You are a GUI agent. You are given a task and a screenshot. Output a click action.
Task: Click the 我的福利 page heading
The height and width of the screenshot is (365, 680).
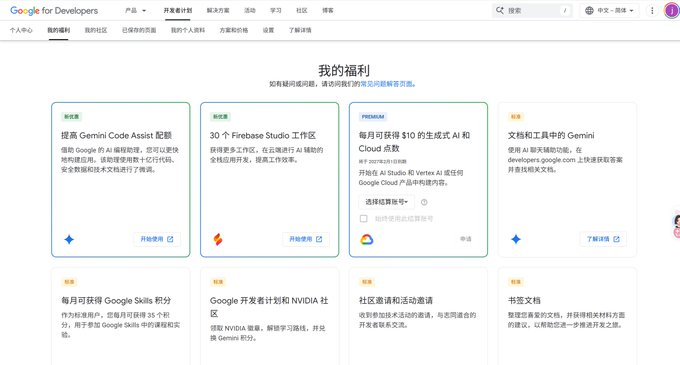click(343, 71)
